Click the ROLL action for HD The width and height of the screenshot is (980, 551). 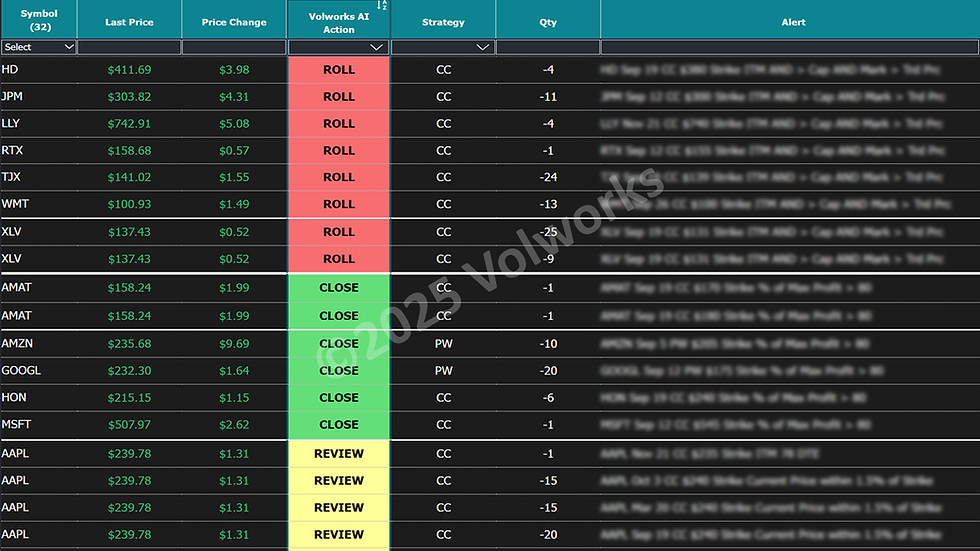pos(339,70)
